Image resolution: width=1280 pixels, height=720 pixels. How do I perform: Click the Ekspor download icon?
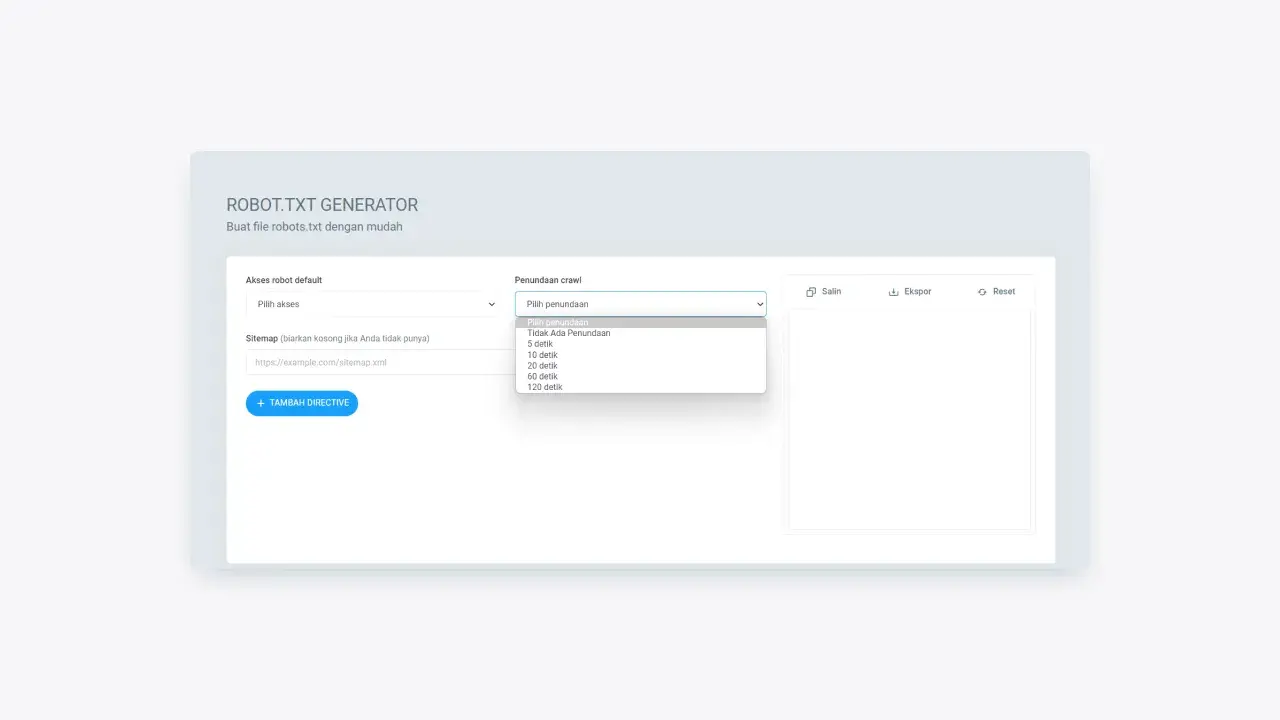(x=894, y=292)
